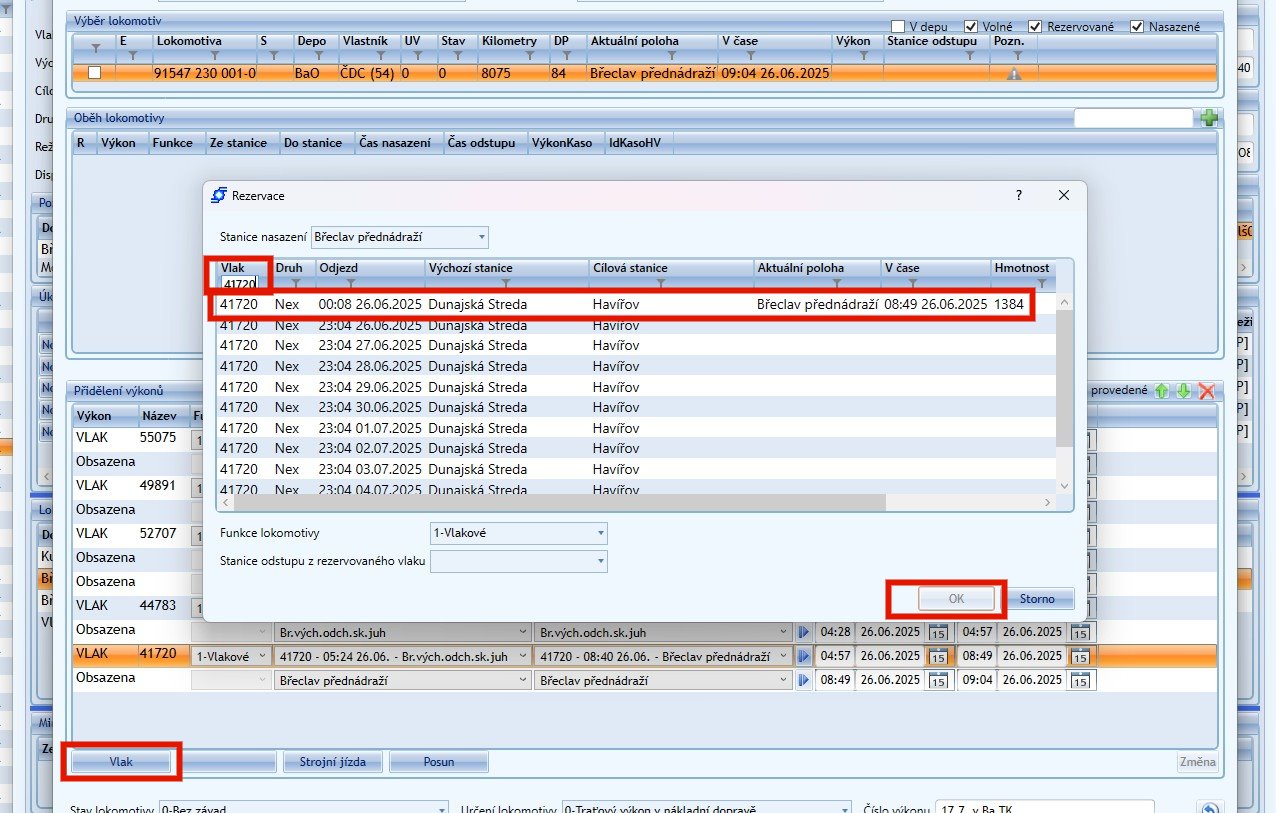Click the warning triangle in Pozn. column
The image size is (1276, 813).
tap(1014, 73)
